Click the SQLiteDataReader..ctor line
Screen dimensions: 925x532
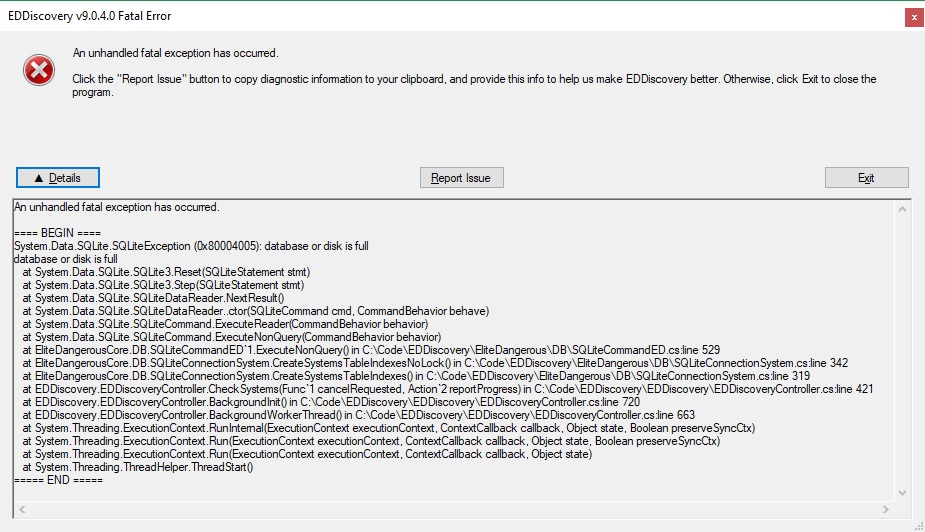(255, 311)
